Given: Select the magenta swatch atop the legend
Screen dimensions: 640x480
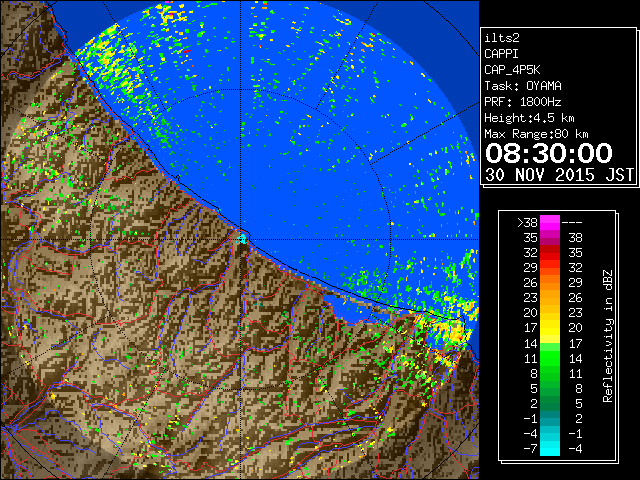Looking at the screenshot, I should 550,222.
